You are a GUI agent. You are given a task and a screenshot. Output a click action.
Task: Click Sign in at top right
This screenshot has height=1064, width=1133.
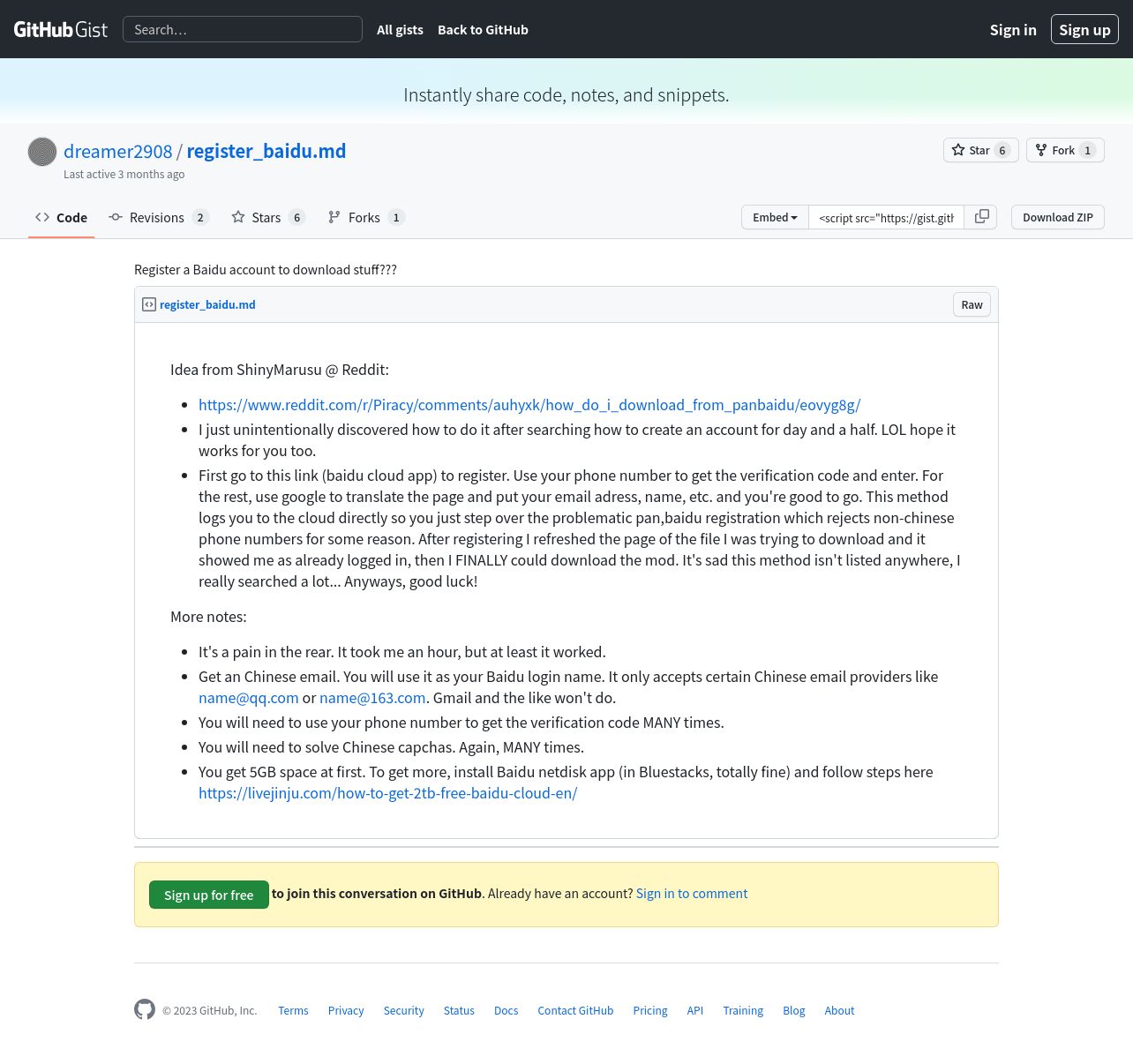click(1013, 29)
